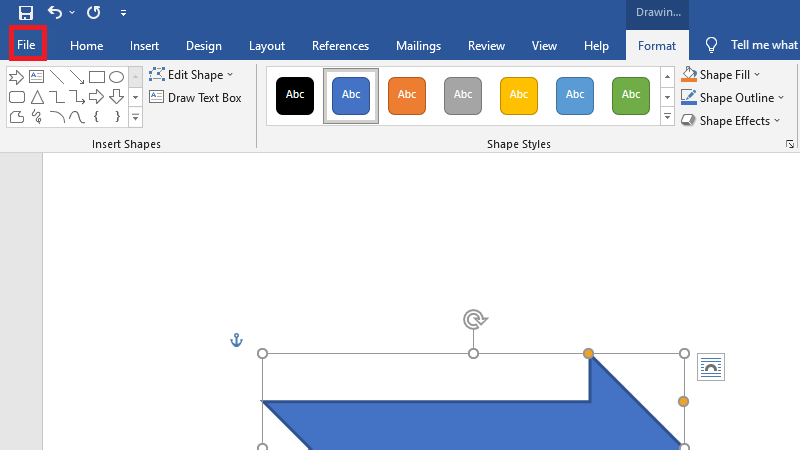Open the File tab
The image size is (800, 450).
(x=26, y=45)
